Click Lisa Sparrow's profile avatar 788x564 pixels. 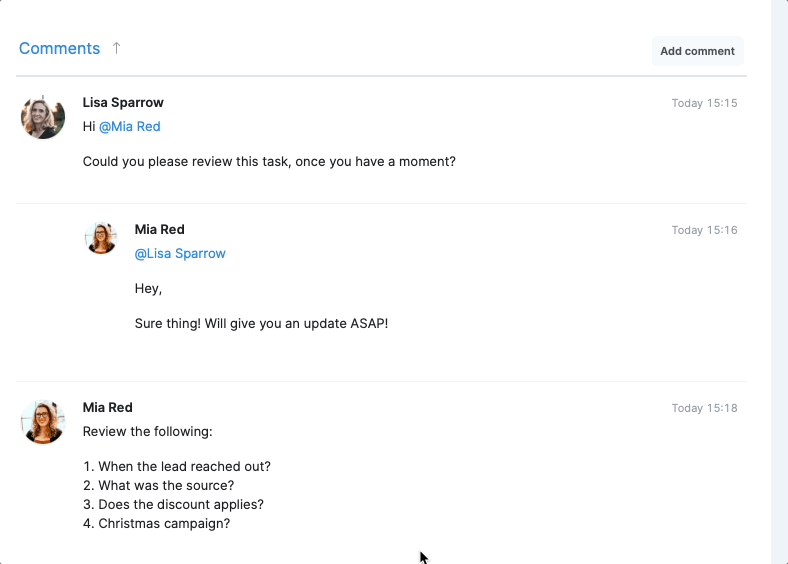tap(43, 118)
